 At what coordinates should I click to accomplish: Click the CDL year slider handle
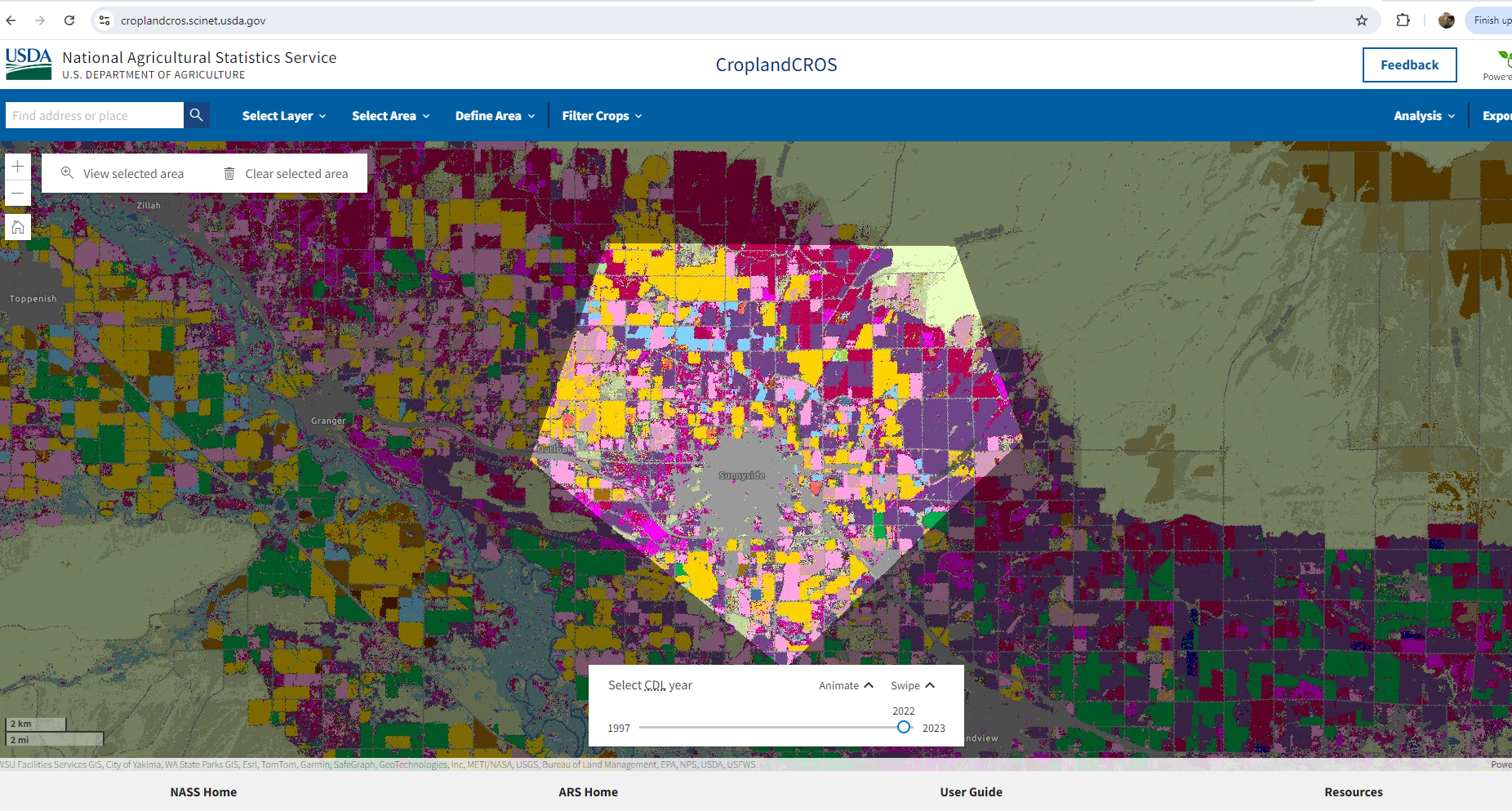click(x=903, y=727)
